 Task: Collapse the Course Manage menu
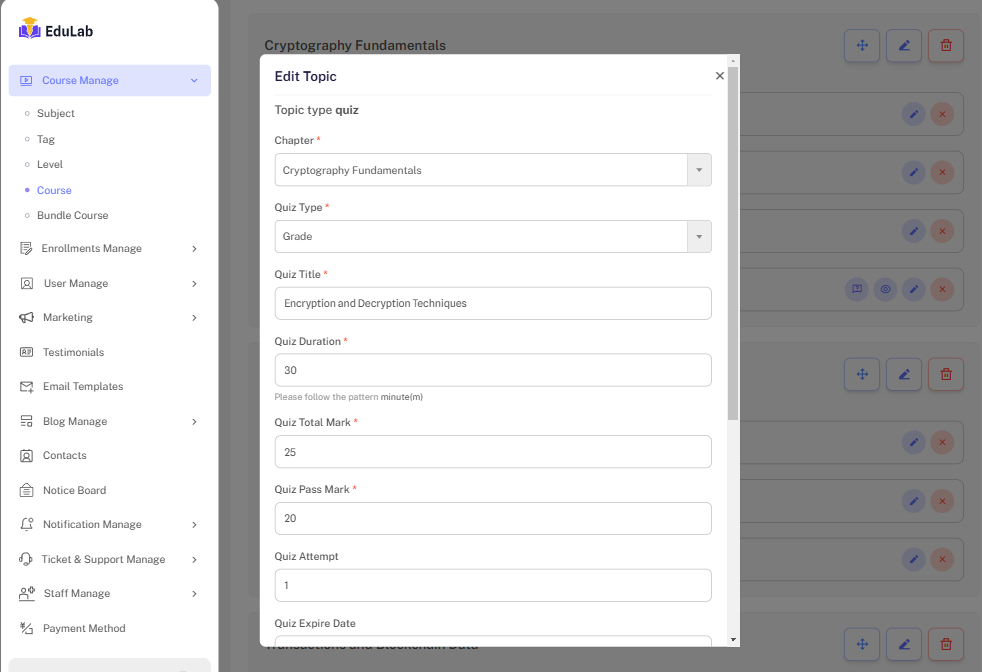pyautogui.click(x=194, y=81)
